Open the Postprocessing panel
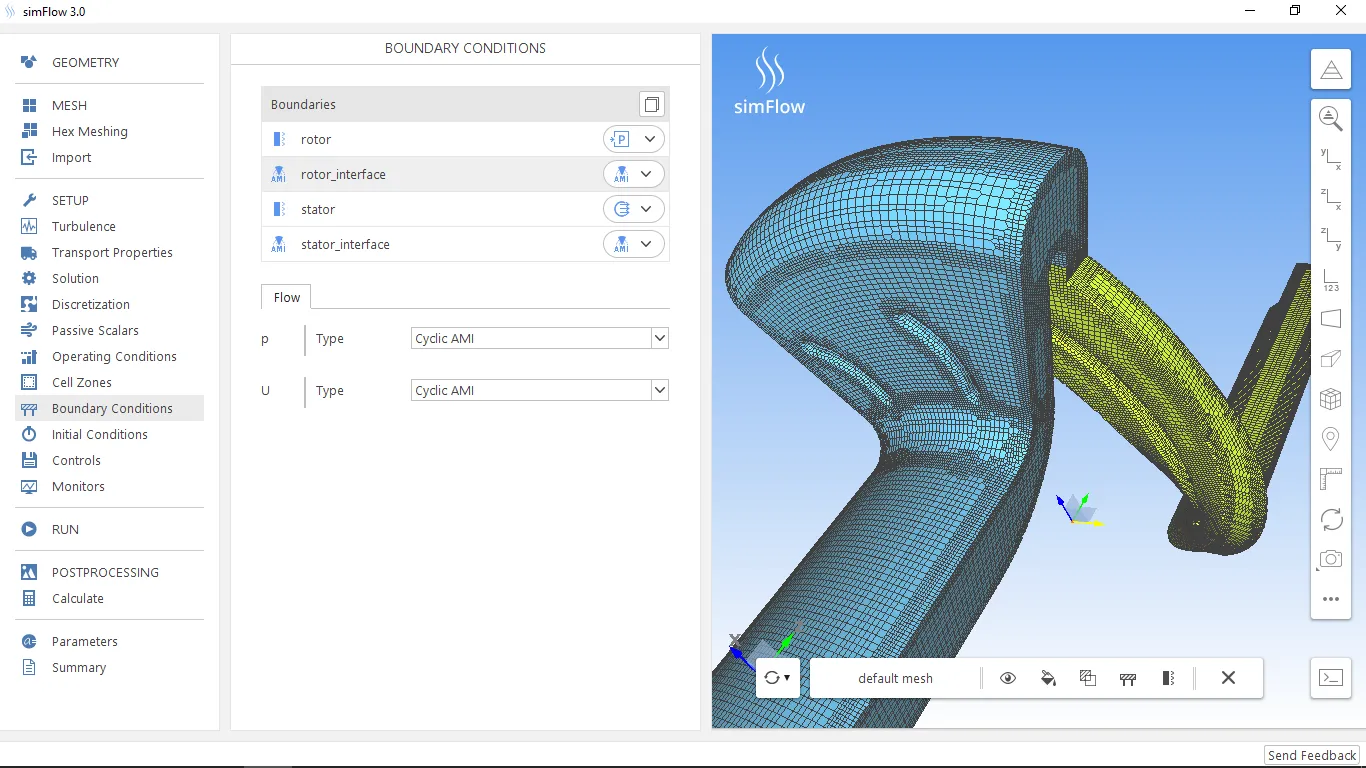 tap(105, 572)
